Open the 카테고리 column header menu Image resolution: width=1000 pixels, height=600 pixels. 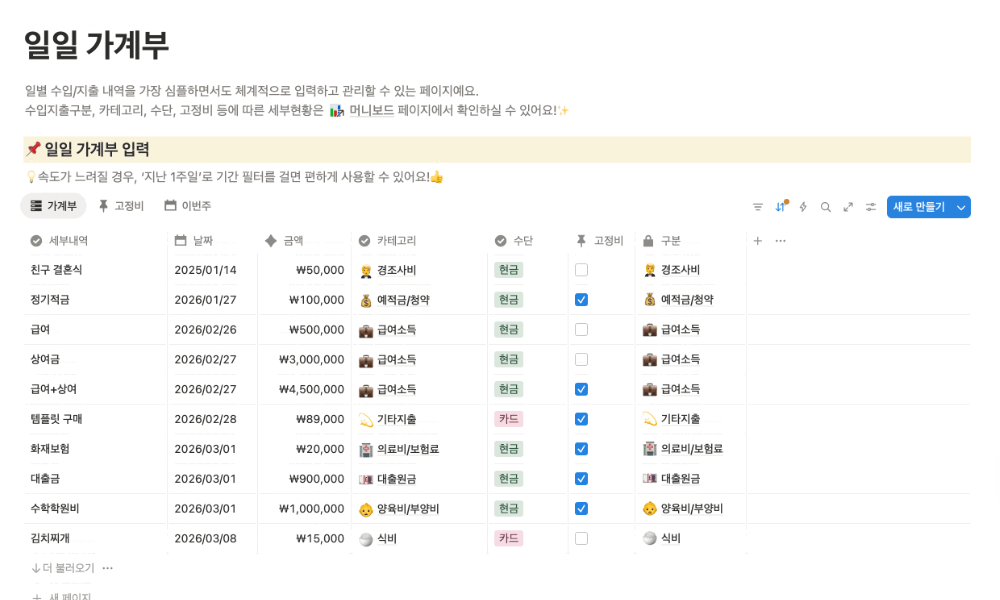(x=396, y=241)
